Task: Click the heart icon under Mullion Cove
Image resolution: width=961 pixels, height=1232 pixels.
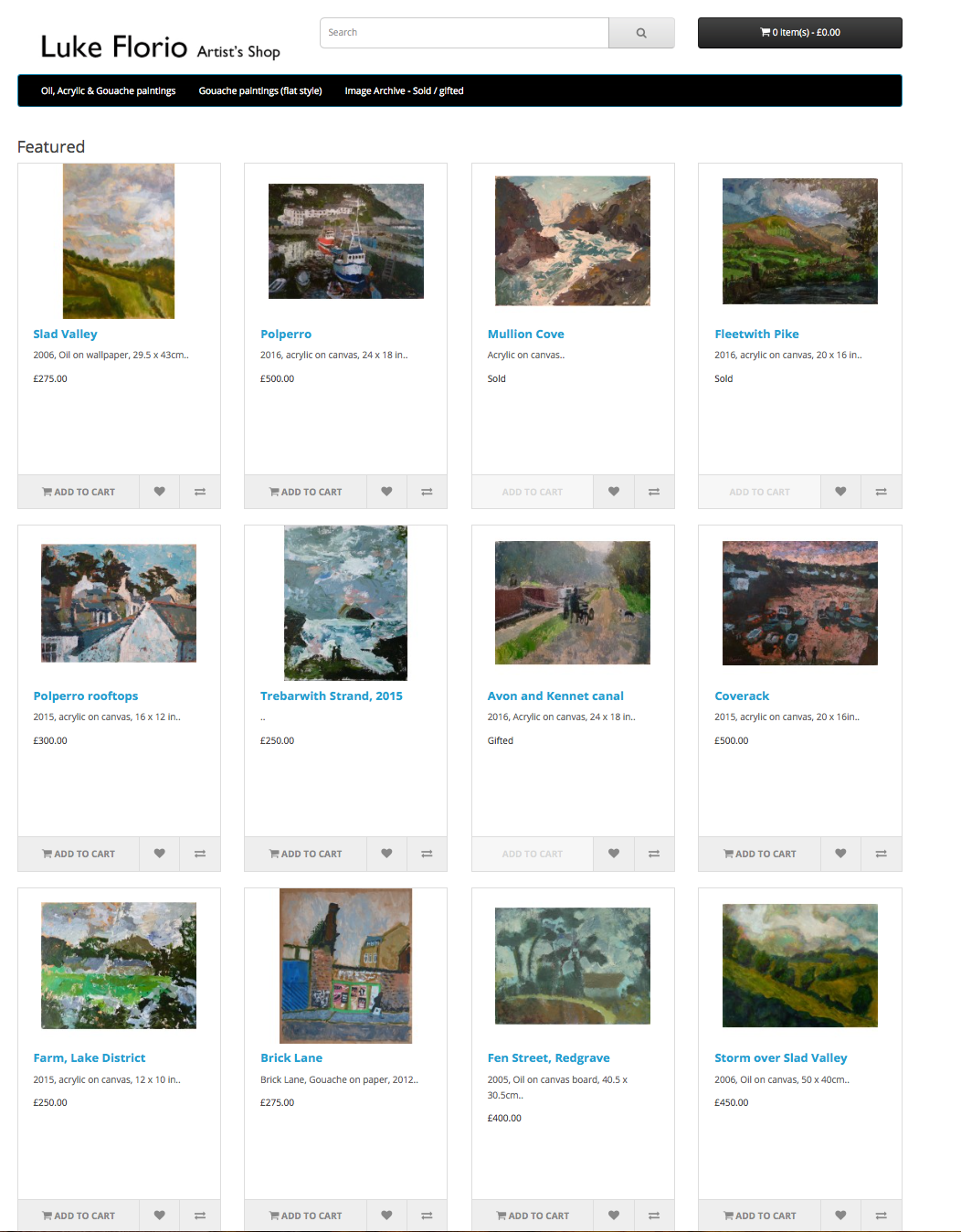Action: click(x=614, y=492)
